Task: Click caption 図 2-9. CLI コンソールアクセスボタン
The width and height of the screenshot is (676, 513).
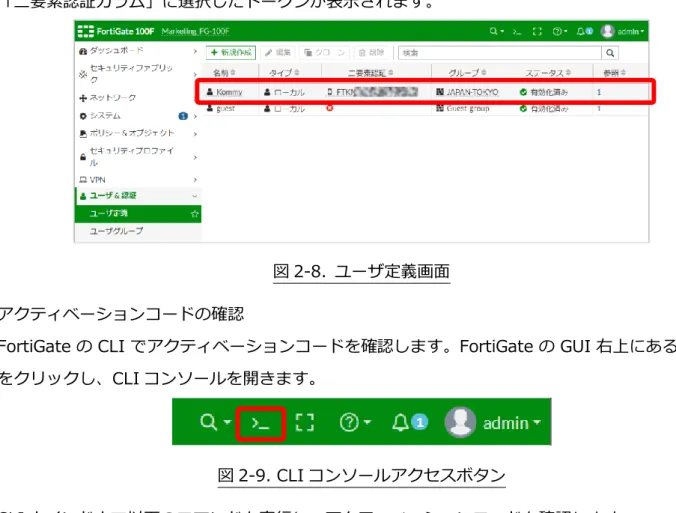Action: pos(362,475)
